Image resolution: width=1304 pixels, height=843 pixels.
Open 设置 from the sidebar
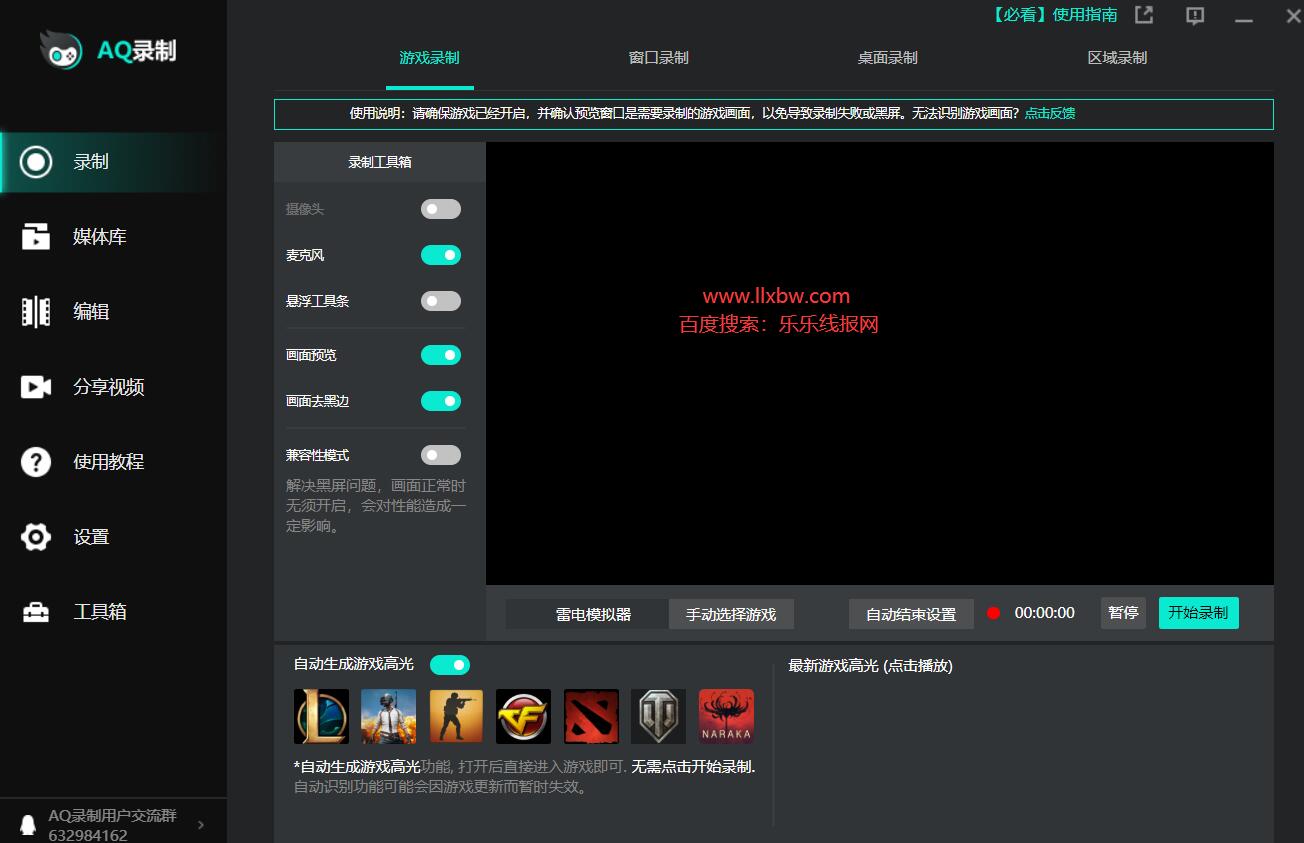[90, 536]
